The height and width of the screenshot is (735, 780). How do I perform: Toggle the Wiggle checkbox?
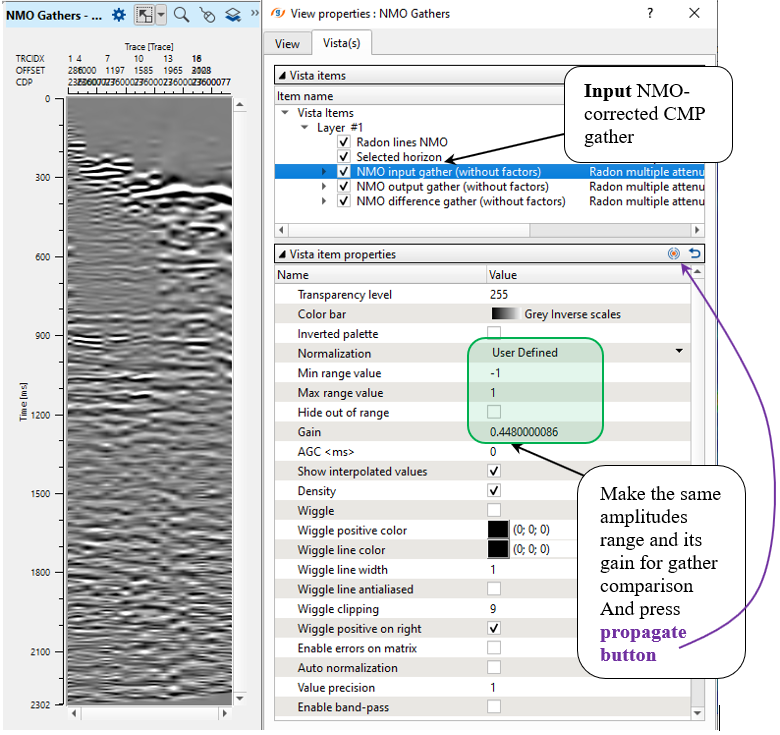(x=493, y=511)
